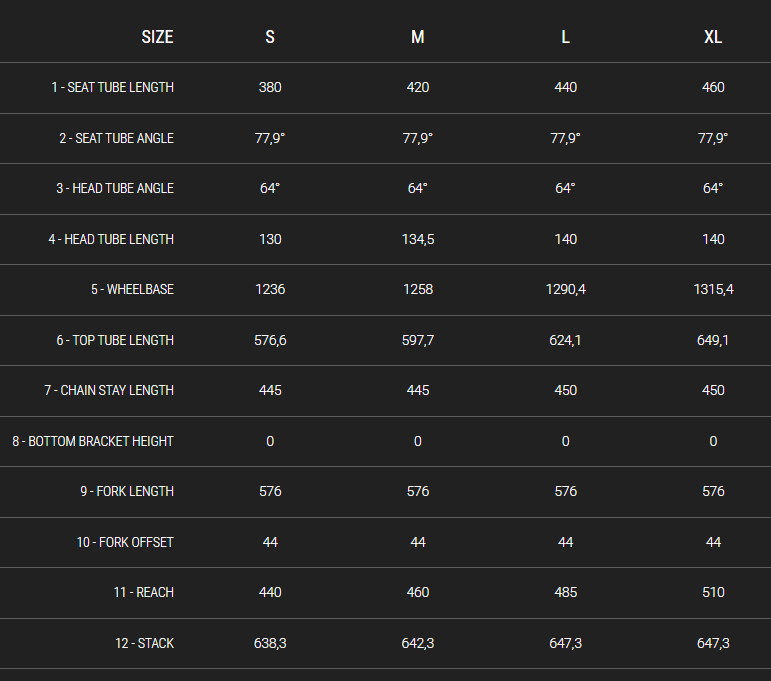Viewport: 771px width, 681px height.
Task: Click the Seat Tube Length row label
Action: 113,88
